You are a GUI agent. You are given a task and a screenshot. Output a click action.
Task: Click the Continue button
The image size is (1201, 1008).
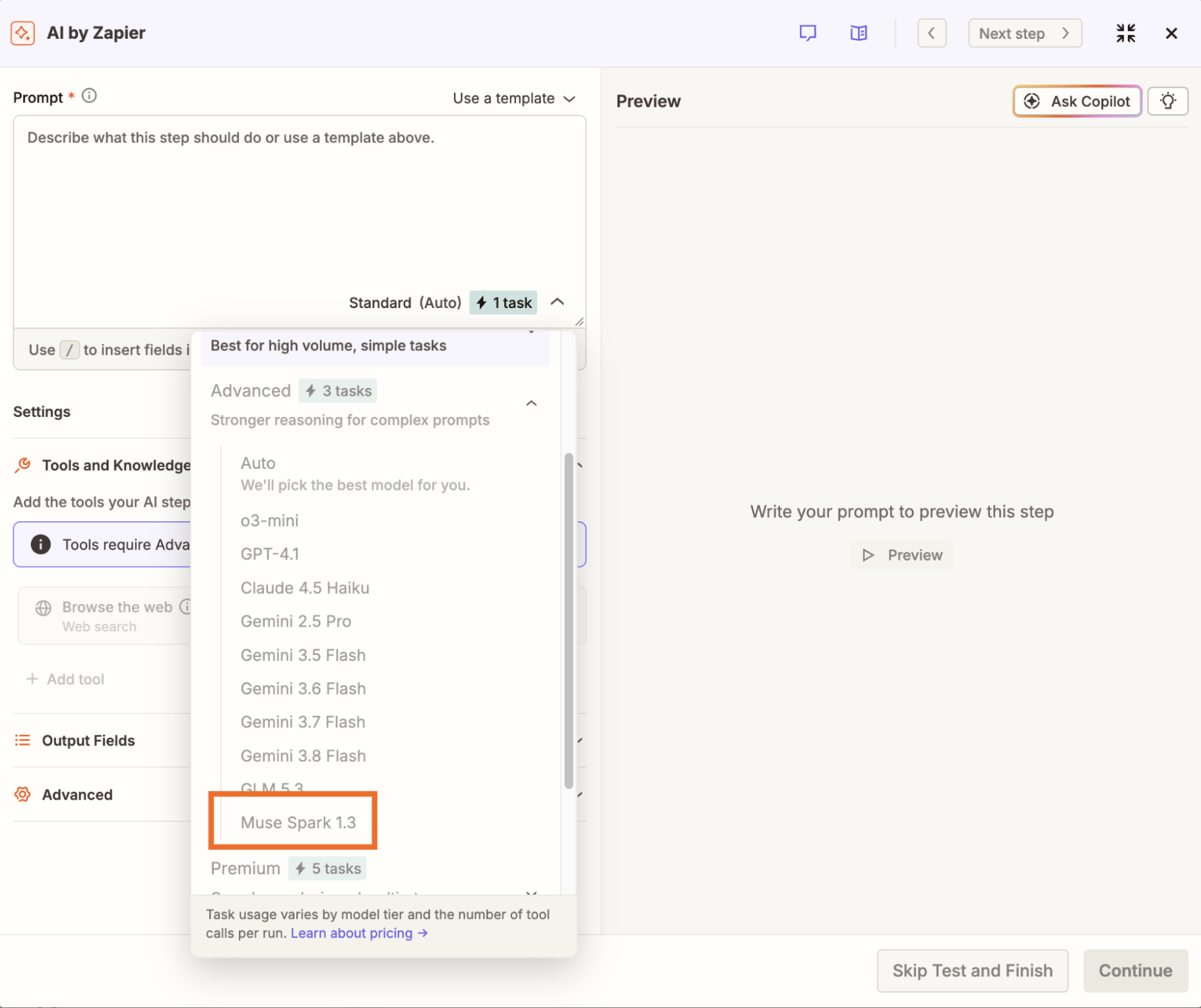click(x=1136, y=971)
